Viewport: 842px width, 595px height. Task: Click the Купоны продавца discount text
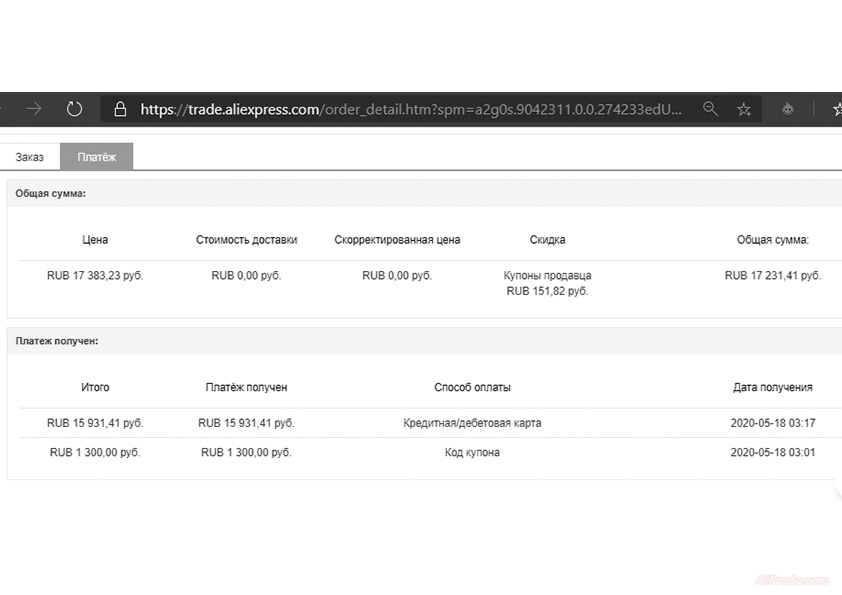coord(547,275)
